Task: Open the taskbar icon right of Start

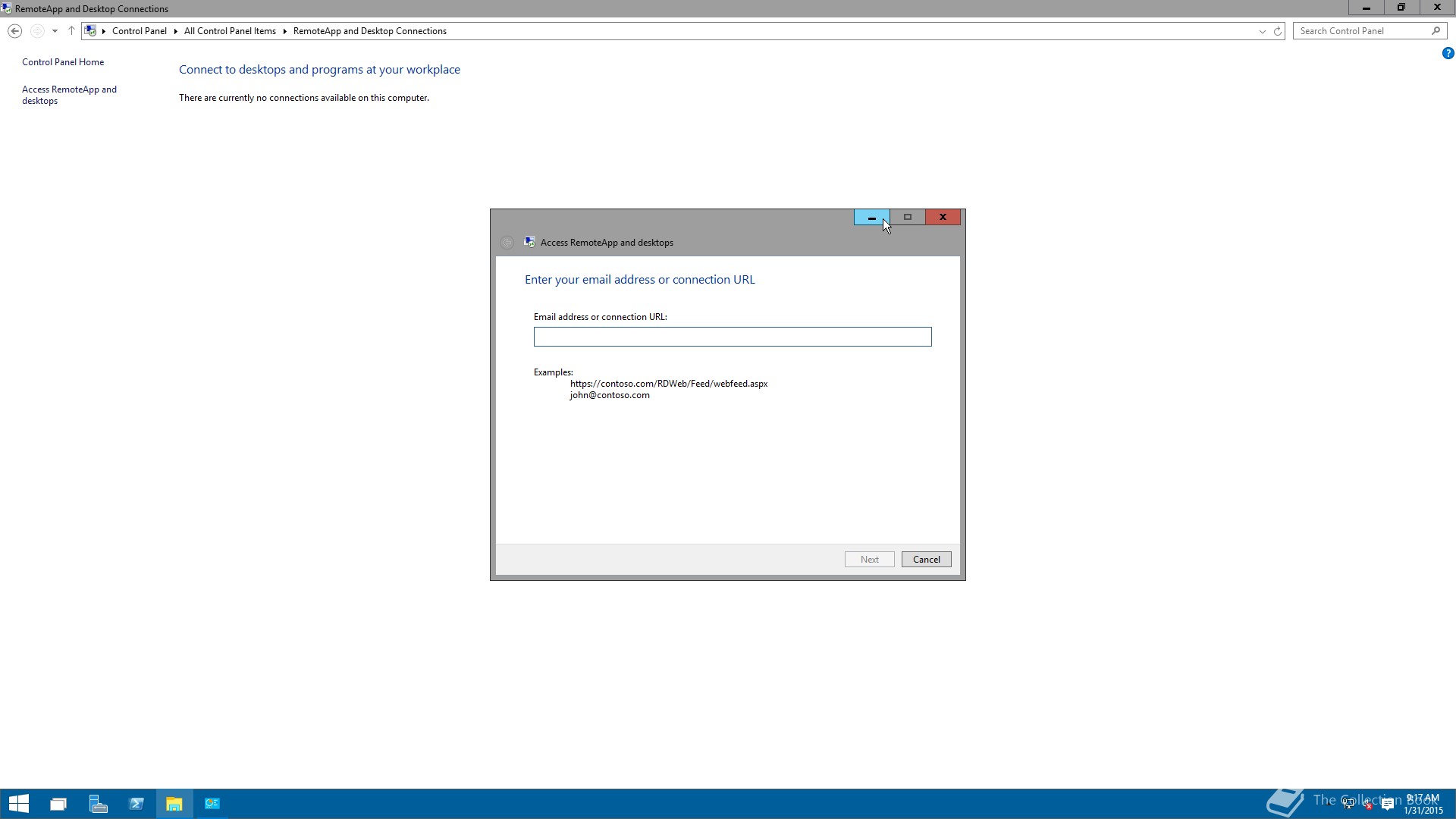Action: [58, 804]
